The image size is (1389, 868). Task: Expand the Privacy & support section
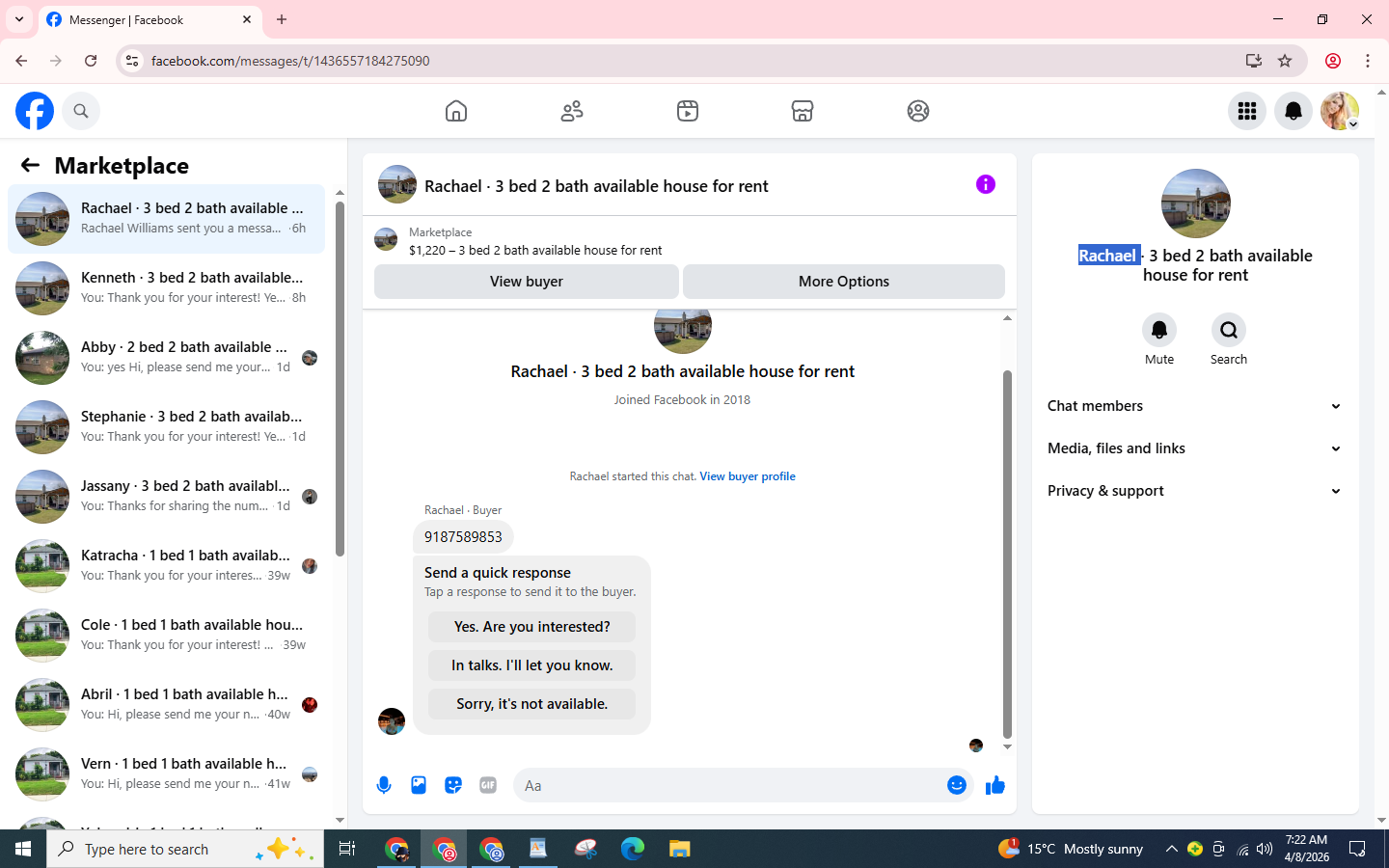tap(1195, 491)
